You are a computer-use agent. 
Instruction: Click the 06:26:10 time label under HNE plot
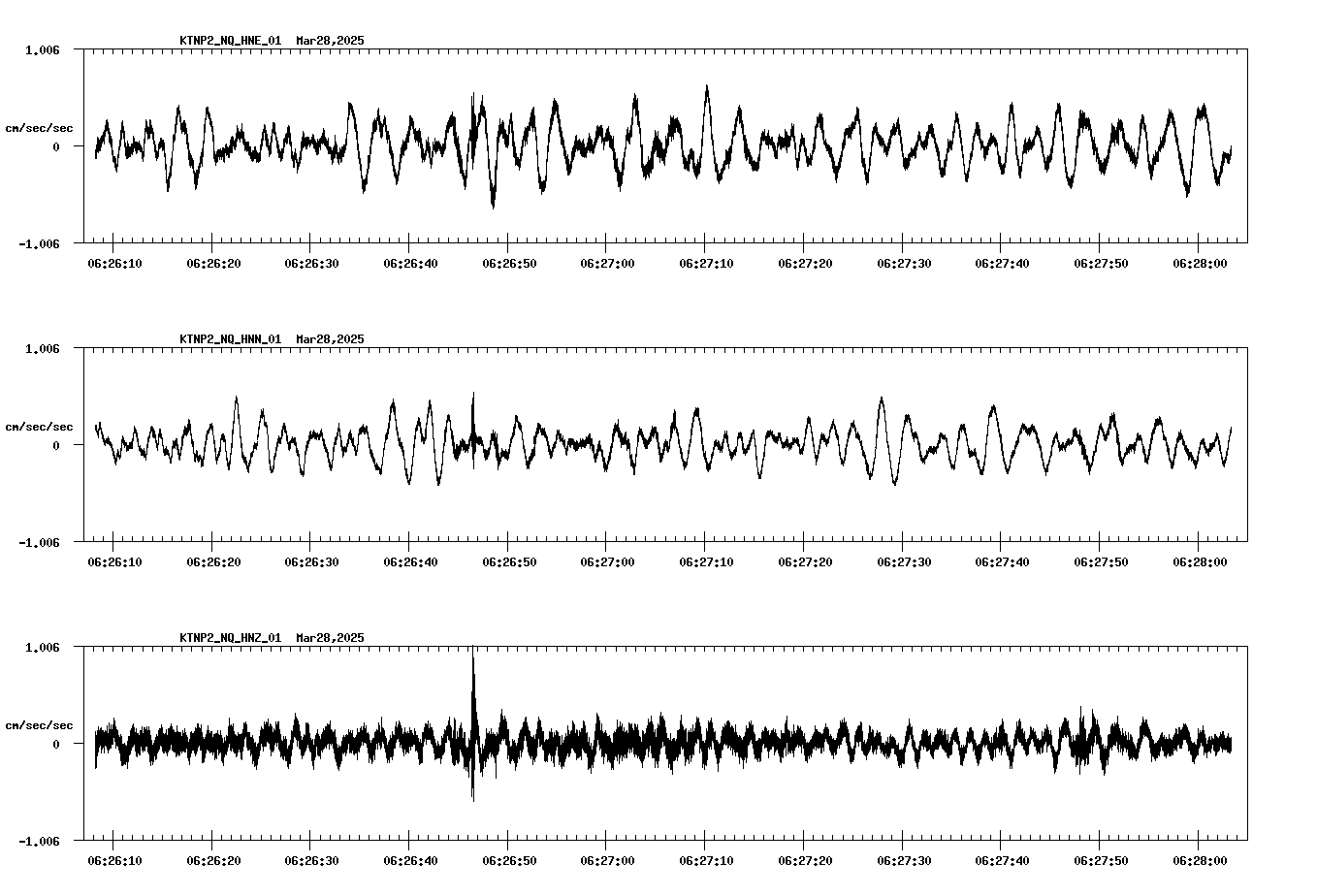tap(114, 264)
